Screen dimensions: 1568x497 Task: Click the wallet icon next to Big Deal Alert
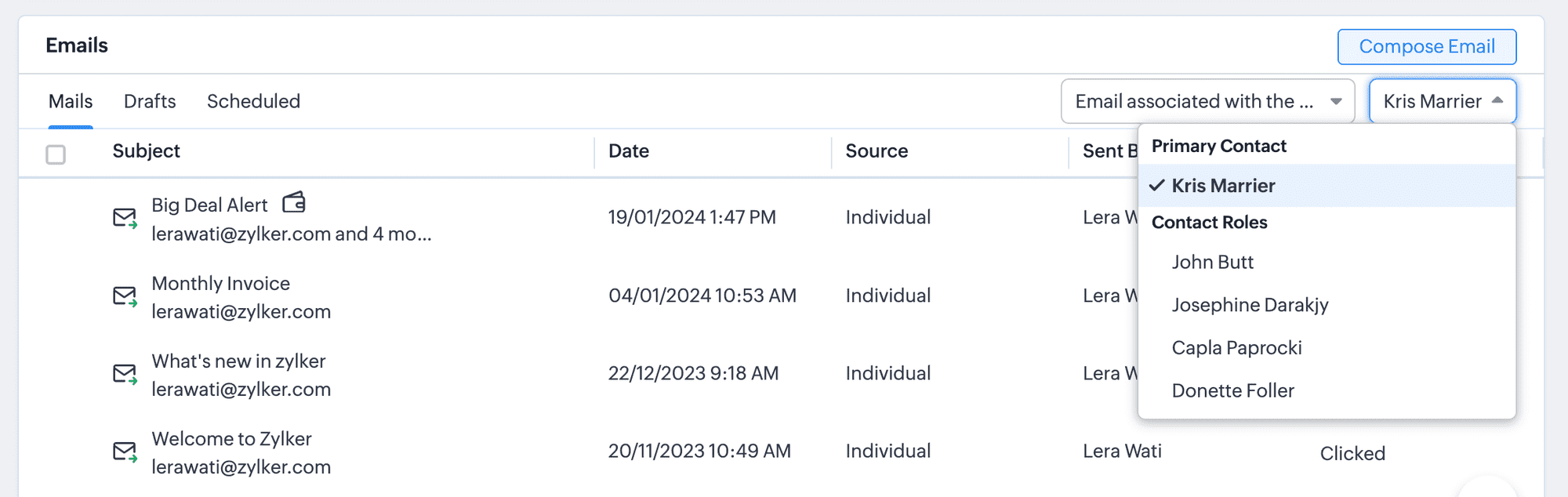pos(294,203)
